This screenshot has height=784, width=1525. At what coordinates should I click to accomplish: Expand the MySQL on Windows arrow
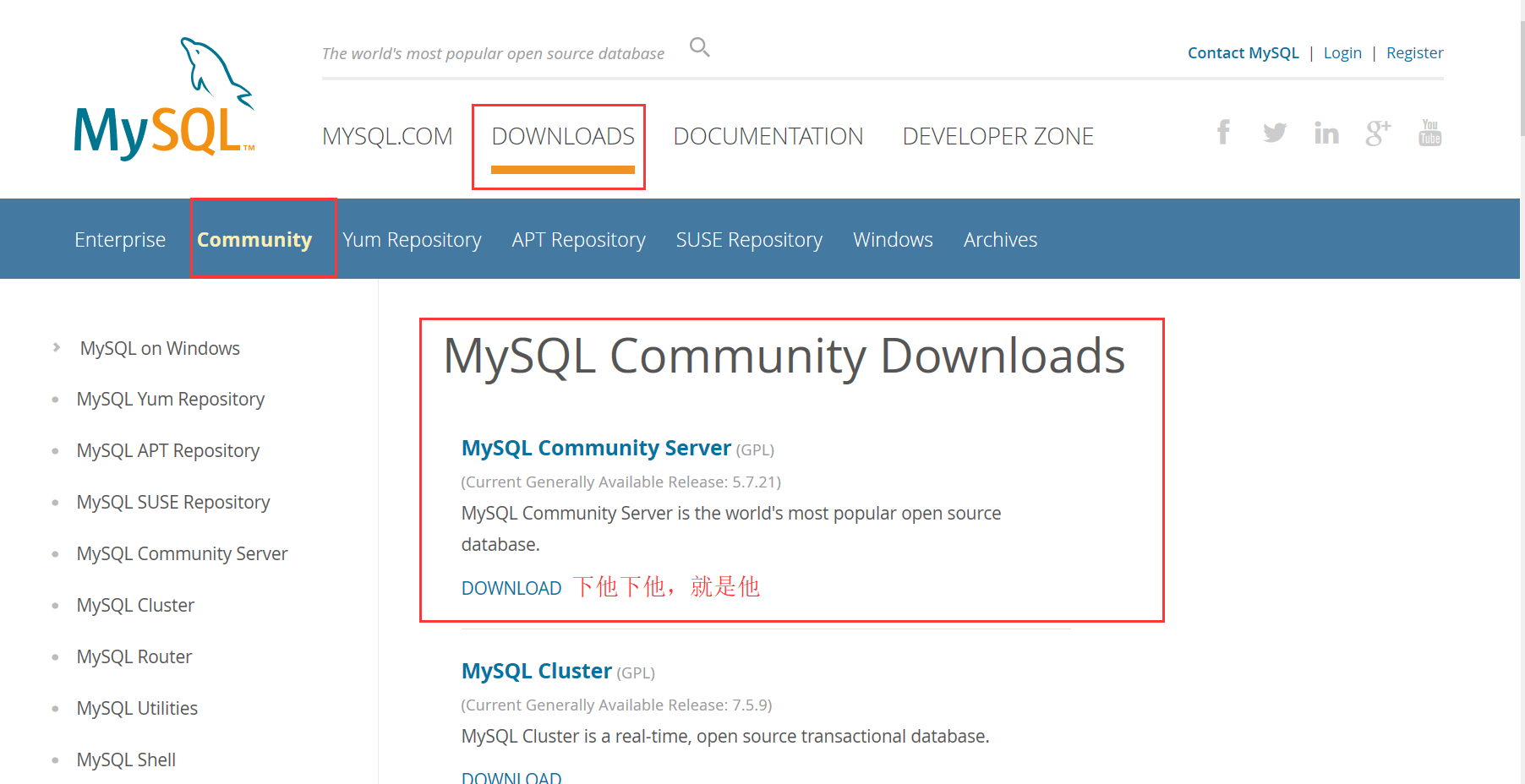point(57,347)
